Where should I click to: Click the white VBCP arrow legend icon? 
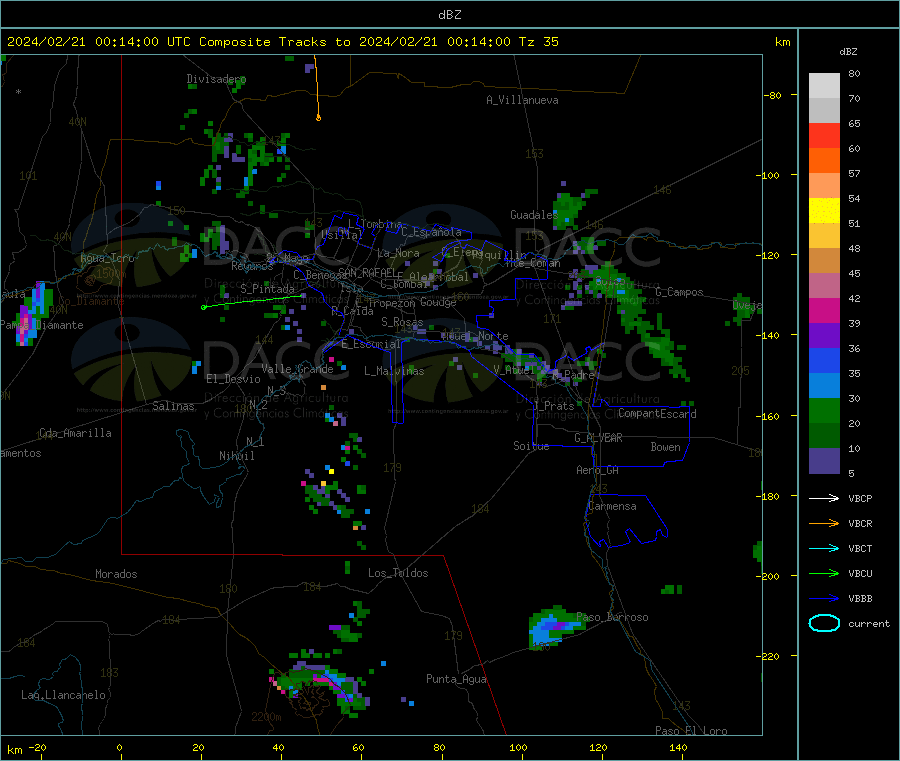[x=824, y=498]
